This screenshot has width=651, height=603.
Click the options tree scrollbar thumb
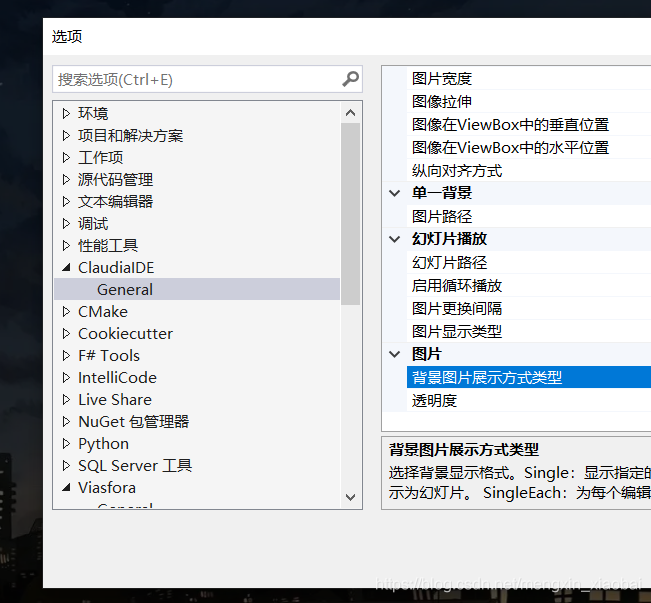350,214
